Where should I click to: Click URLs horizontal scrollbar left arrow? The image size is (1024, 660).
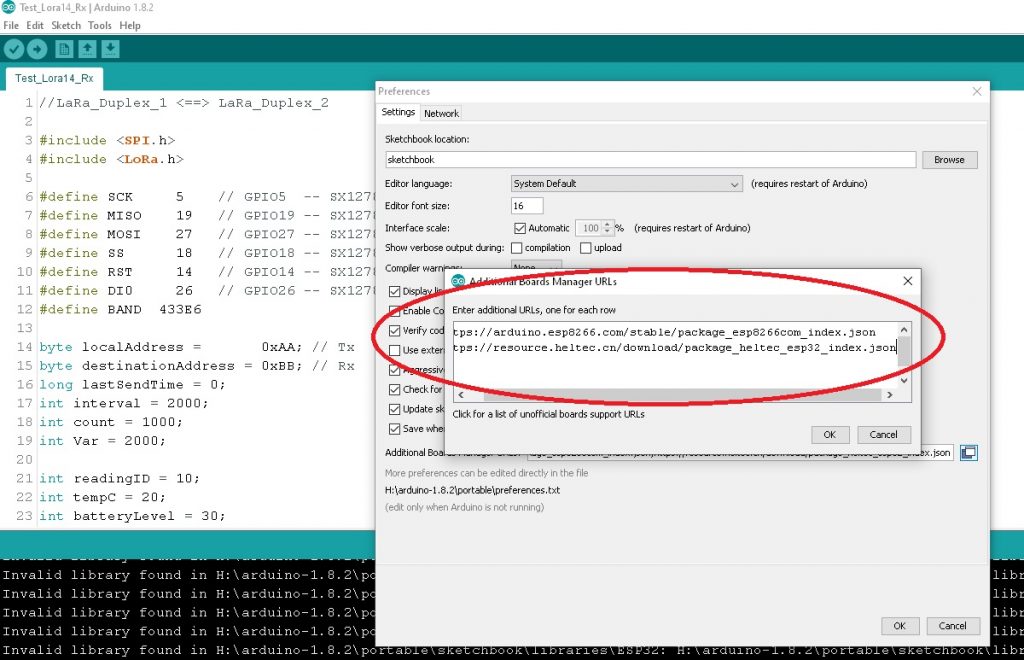[461, 395]
